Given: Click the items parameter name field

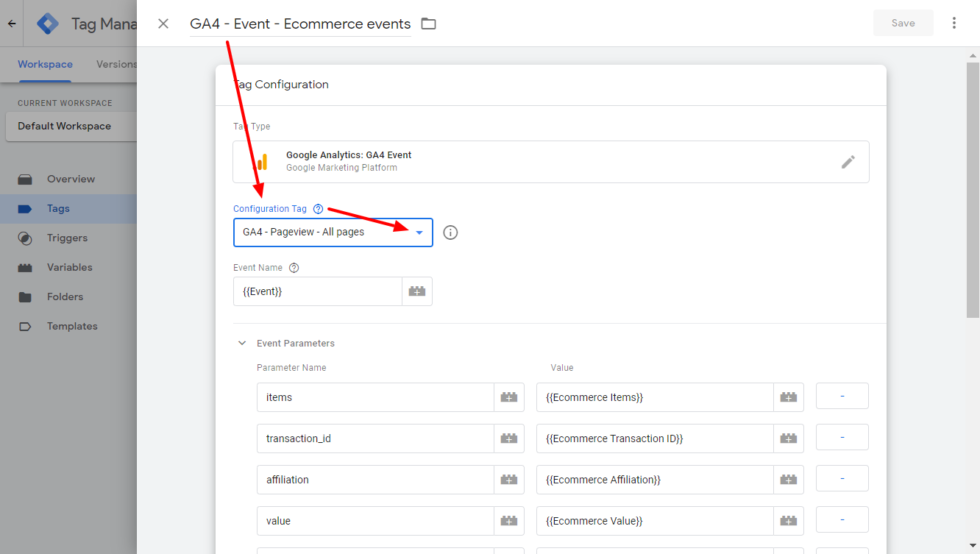Looking at the screenshot, I should pyautogui.click(x=375, y=398).
